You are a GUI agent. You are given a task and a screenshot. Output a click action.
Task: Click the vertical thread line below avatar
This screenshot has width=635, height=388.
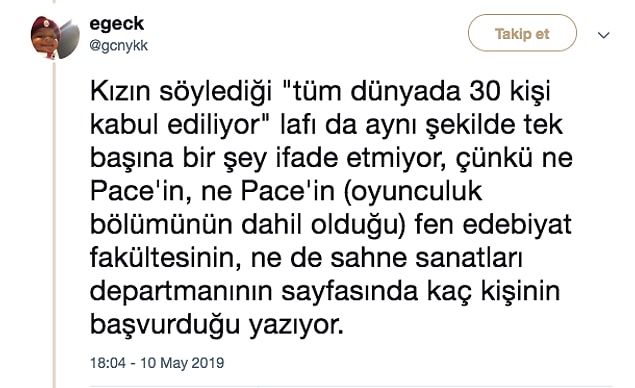pos(54,223)
